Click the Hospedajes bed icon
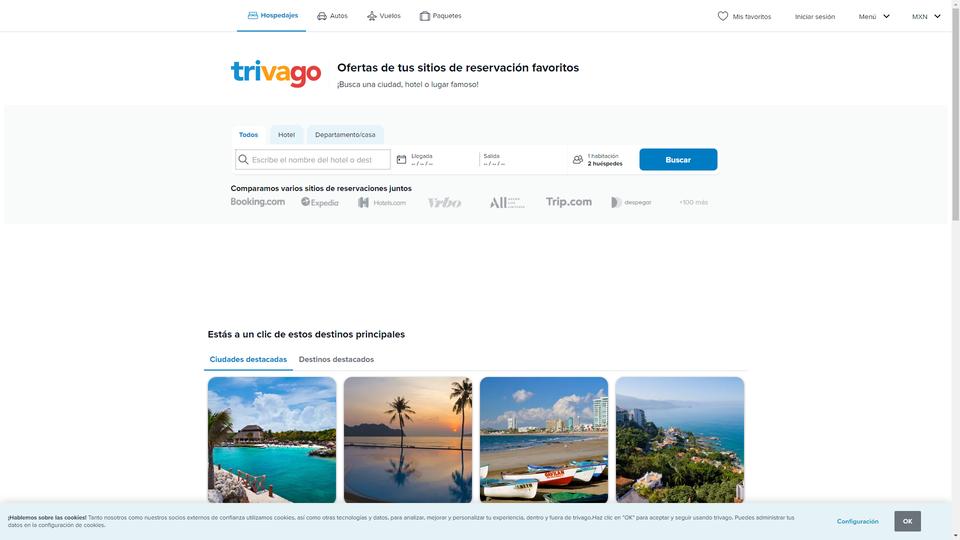The height and width of the screenshot is (540, 960). 252,15
